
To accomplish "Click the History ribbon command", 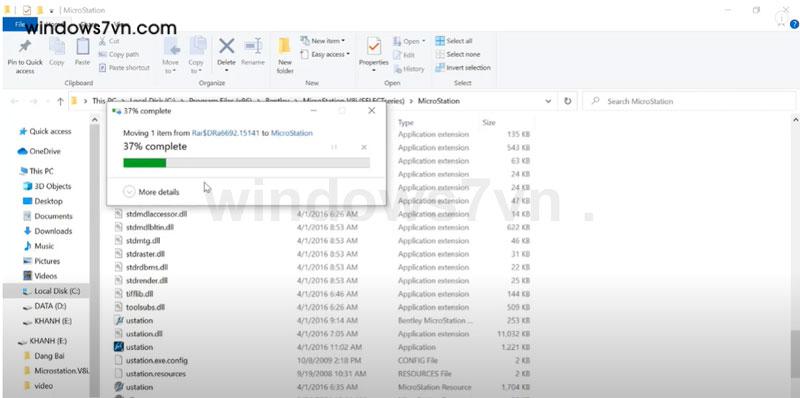I will [x=409, y=68].
